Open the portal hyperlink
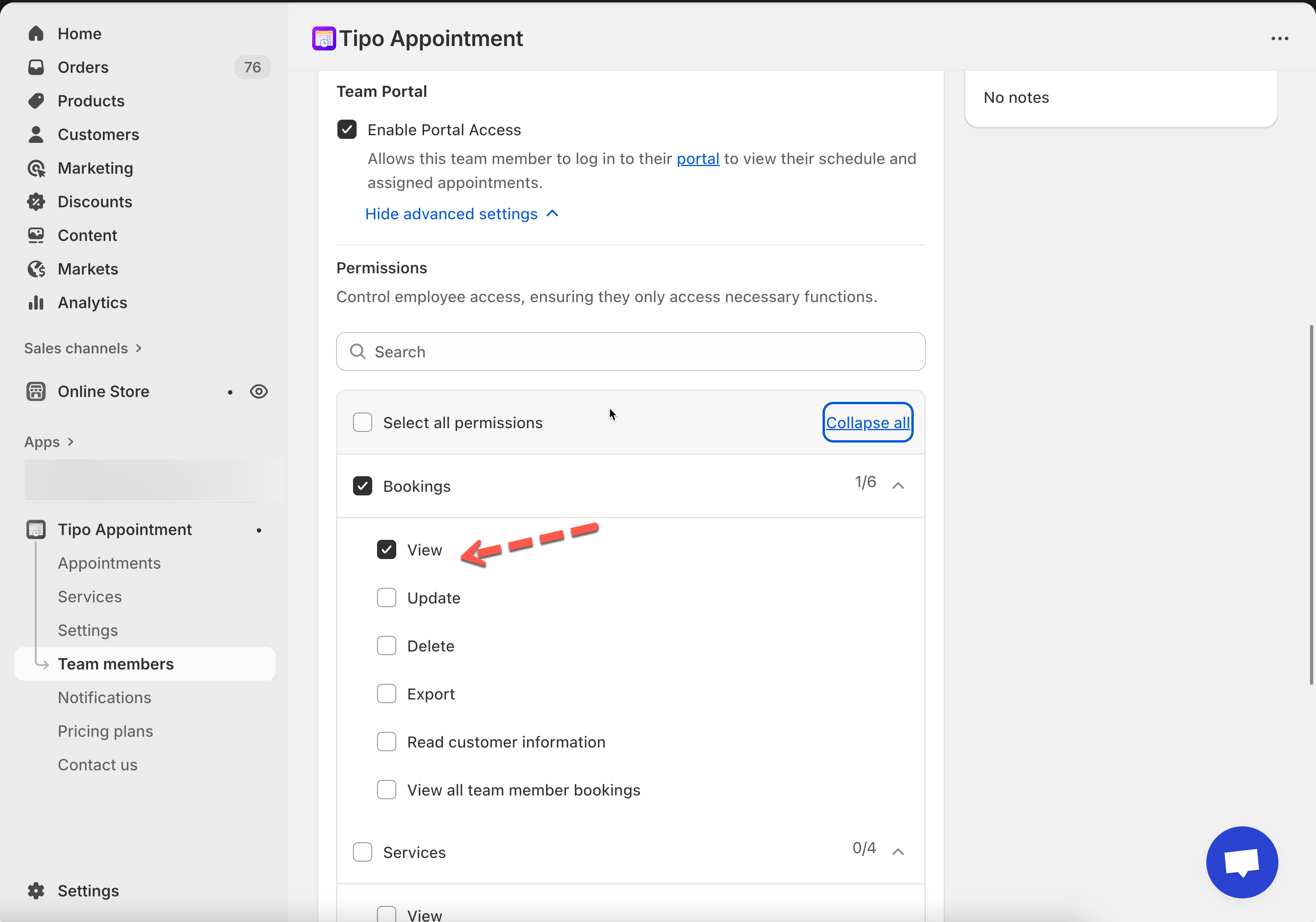This screenshot has width=1316, height=922. (x=698, y=159)
